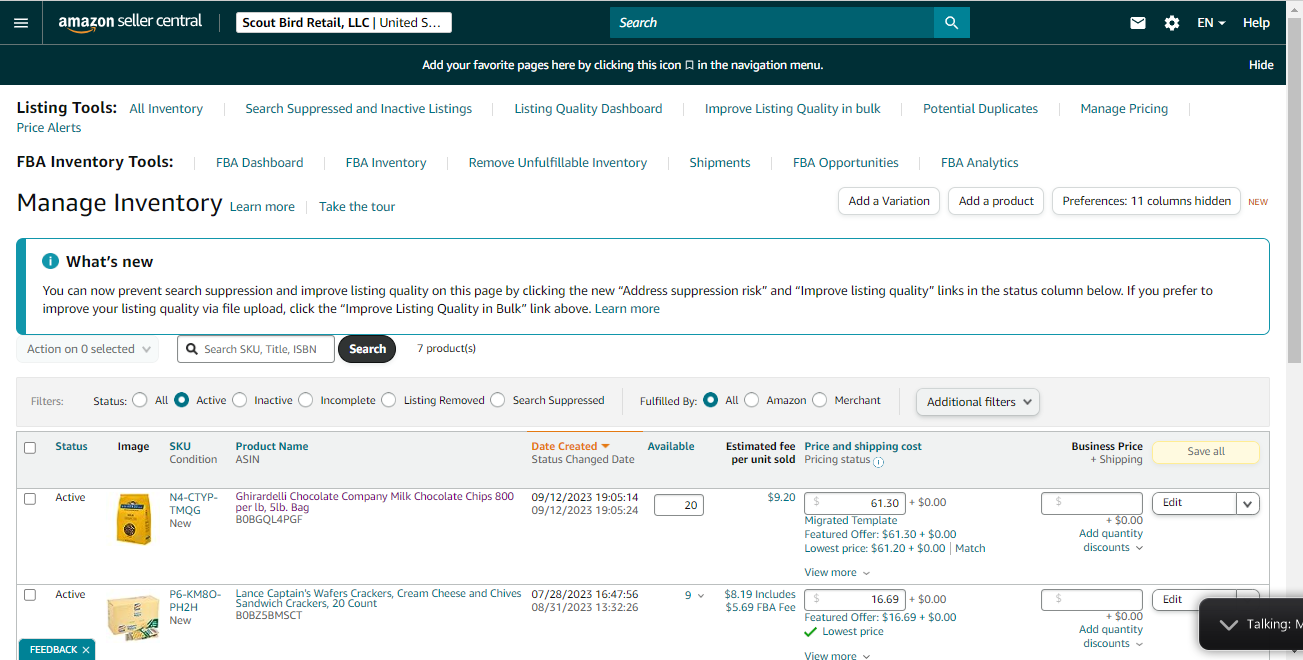1303x660 pixels.
Task: Close the Feedback tab
Action: 86,650
